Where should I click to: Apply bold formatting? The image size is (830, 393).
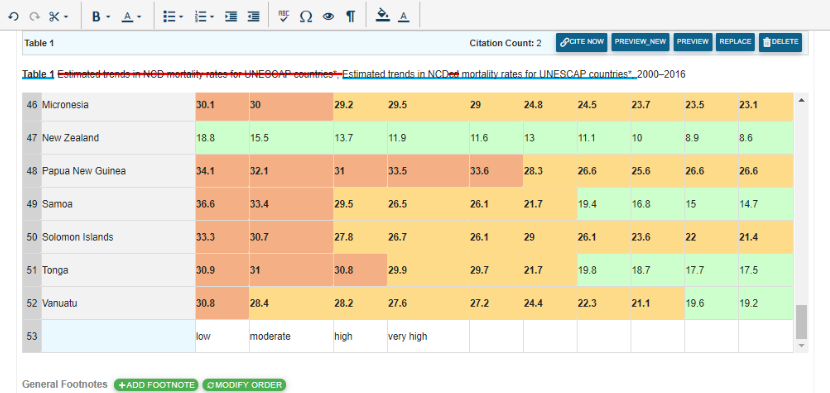[x=96, y=17]
